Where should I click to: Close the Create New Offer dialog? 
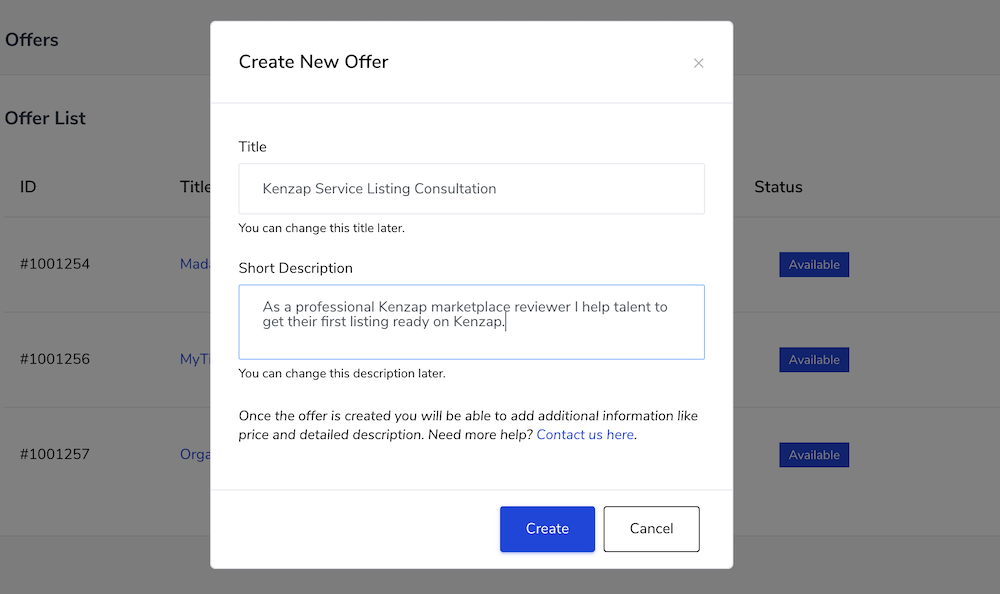coord(698,63)
